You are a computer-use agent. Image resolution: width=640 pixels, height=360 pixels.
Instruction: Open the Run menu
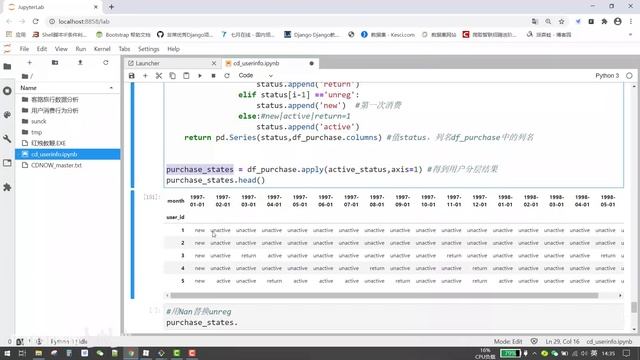click(x=81, y=49)
